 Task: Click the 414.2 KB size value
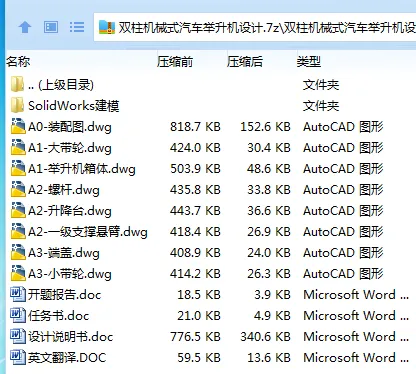click(x=195, y=274)
